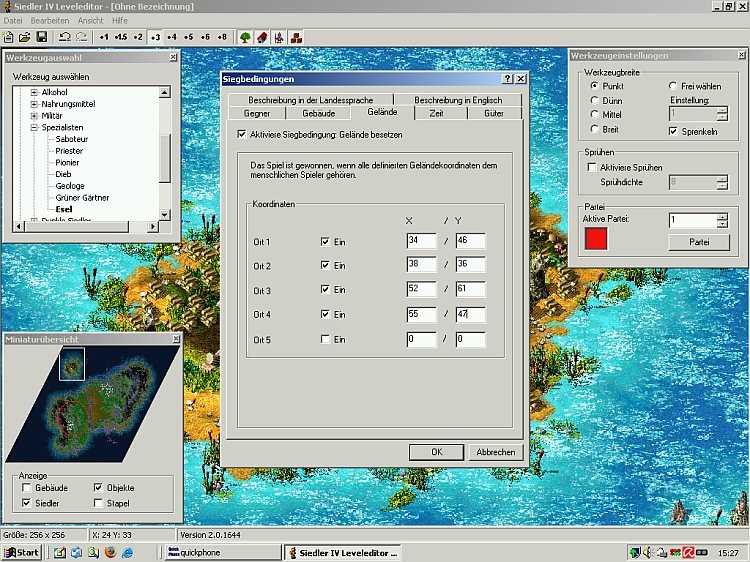The height and width of the screenshot is (562, 750).
Task: Collapse the Spezialisten tree node
Action: click(34, 127)
